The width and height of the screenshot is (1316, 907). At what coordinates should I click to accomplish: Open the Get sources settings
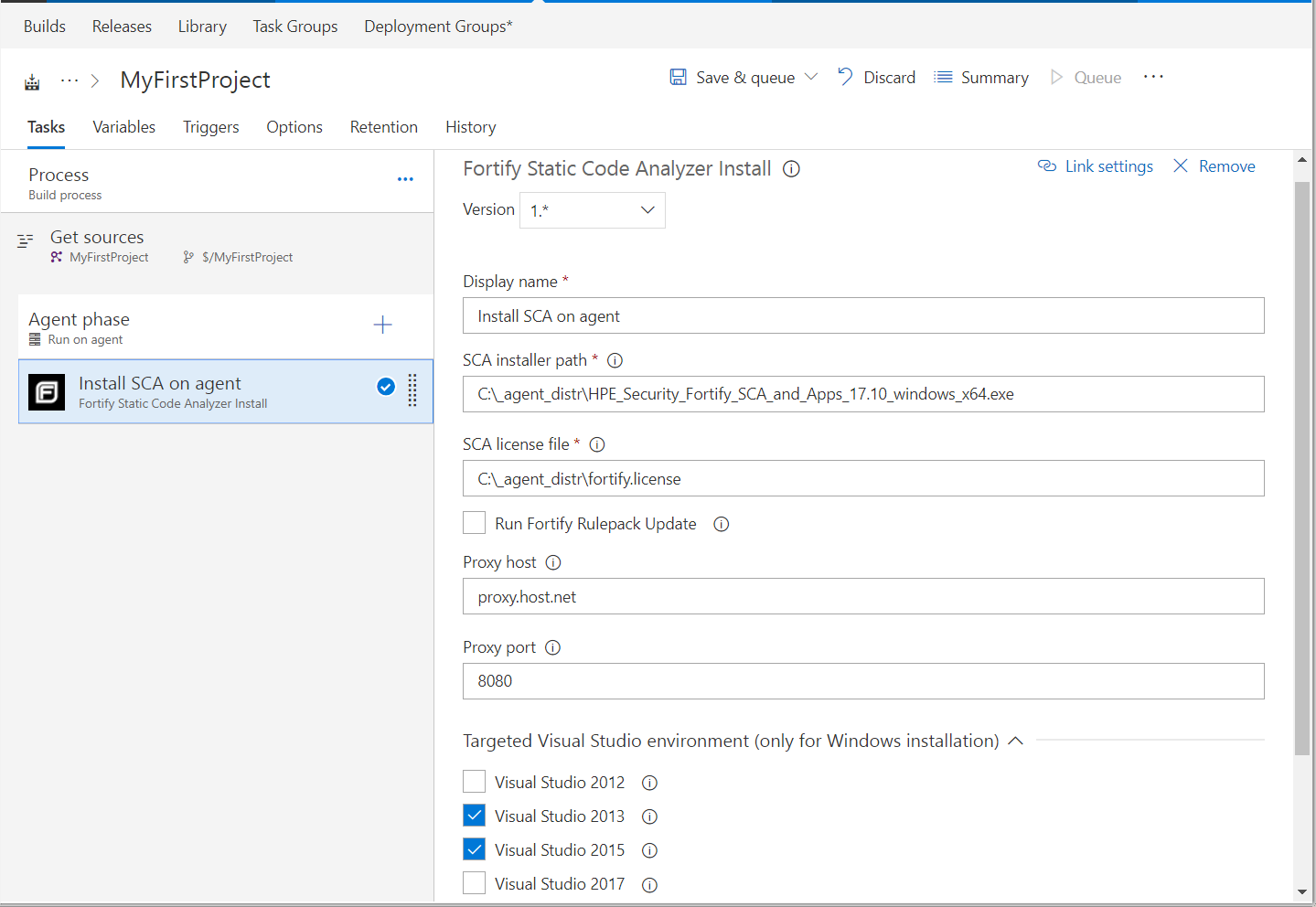point(97,237)
